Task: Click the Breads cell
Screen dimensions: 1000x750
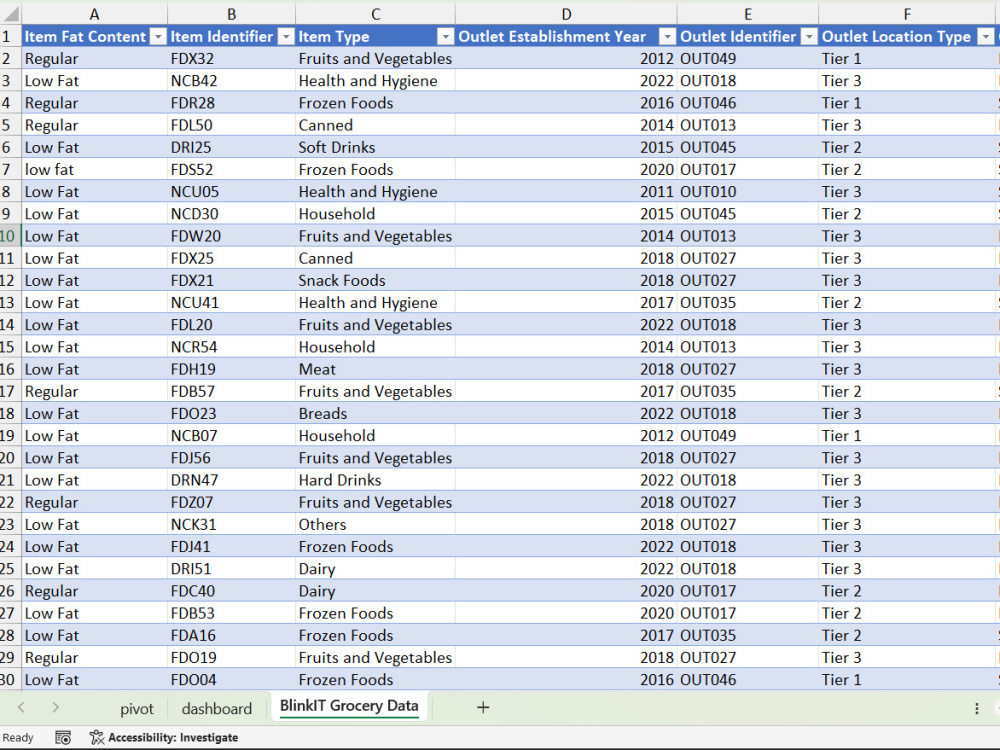Action: tap(376, 414)
